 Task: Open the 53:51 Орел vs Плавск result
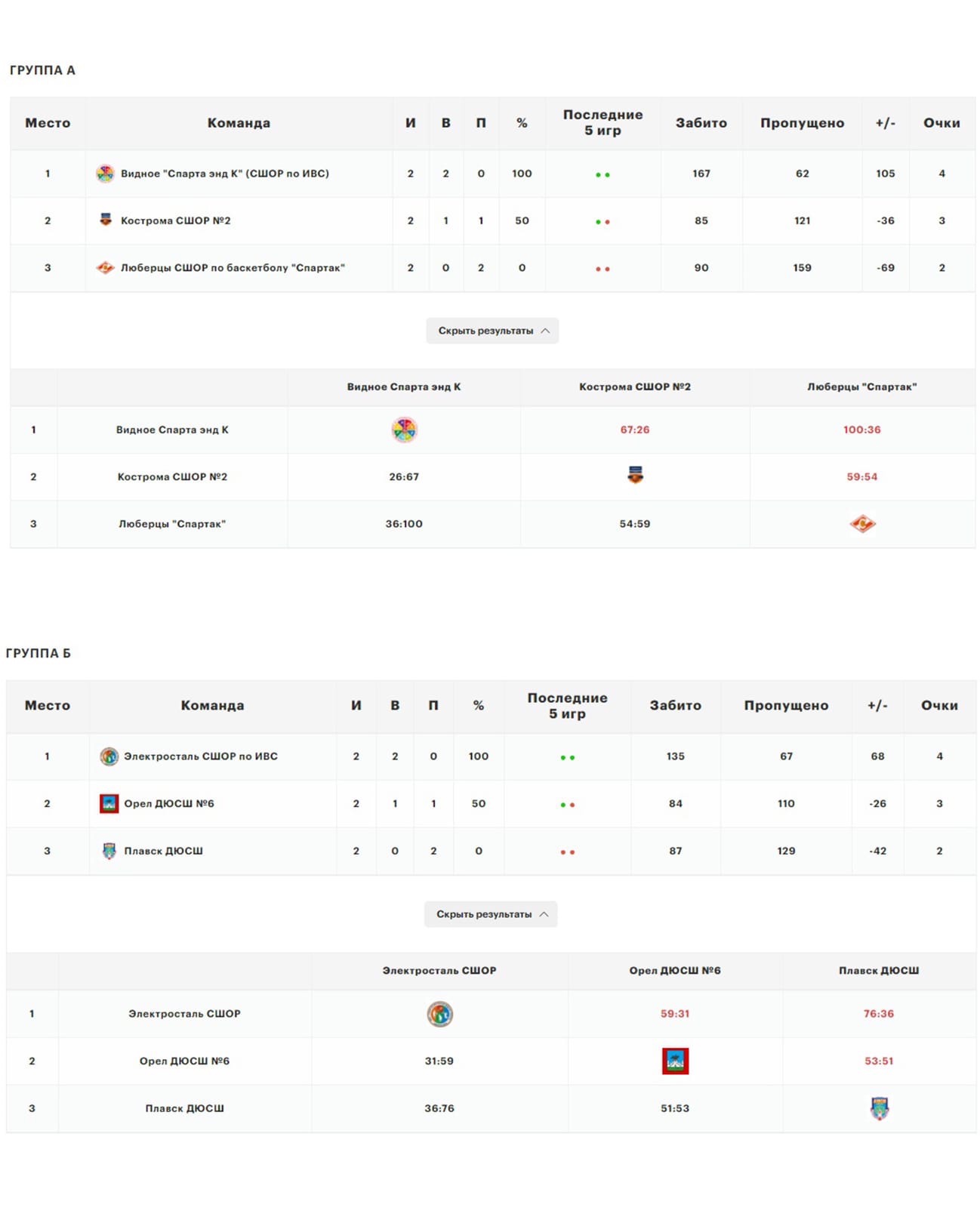(x=879, y=1061)
